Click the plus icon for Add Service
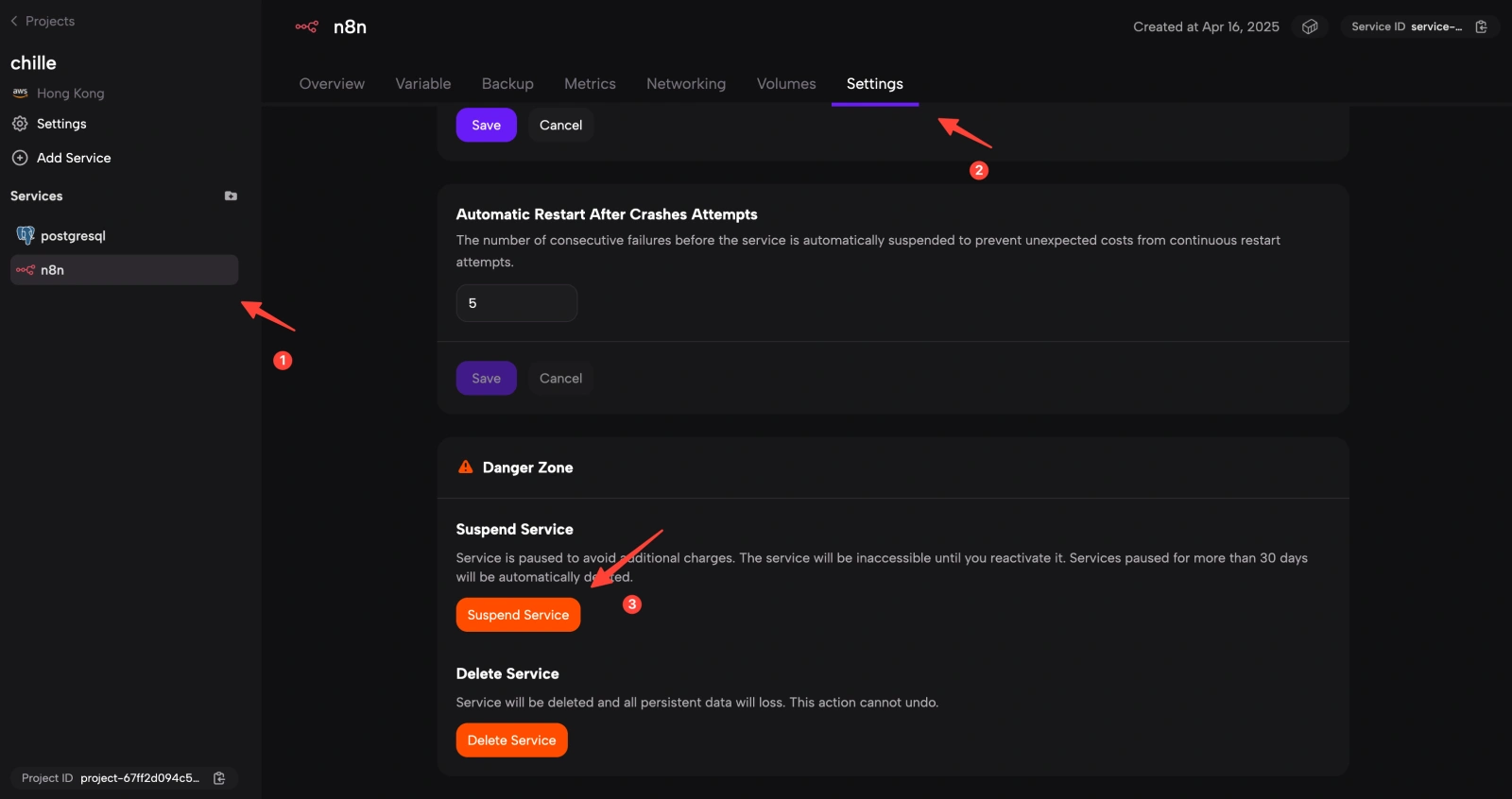The width and height of the screenshot is (1512, 799). pos(20,158)
